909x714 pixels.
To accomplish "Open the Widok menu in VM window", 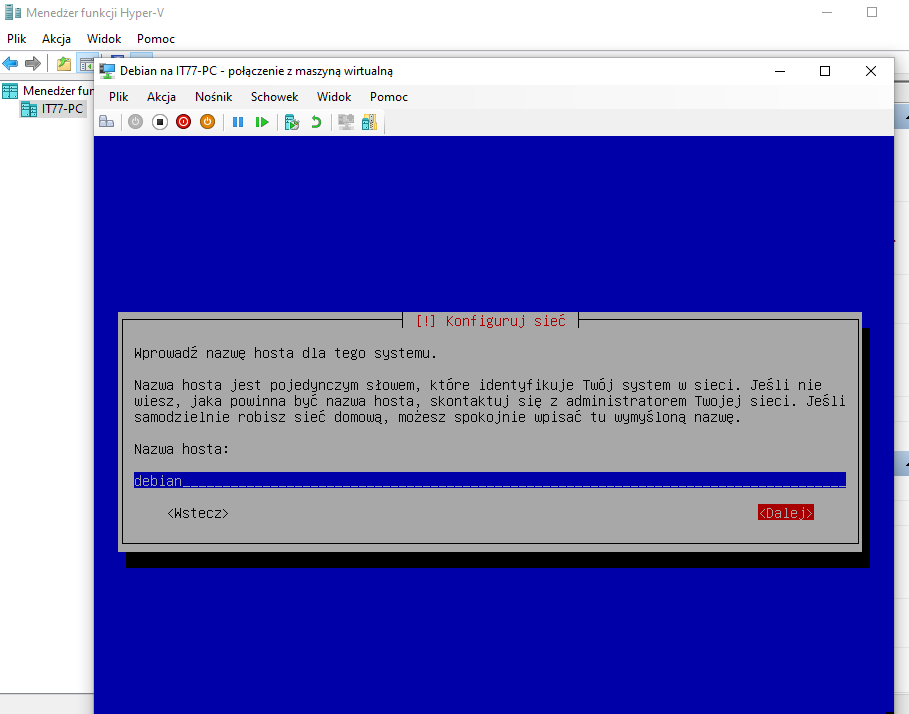I will [x=334, y=97].
